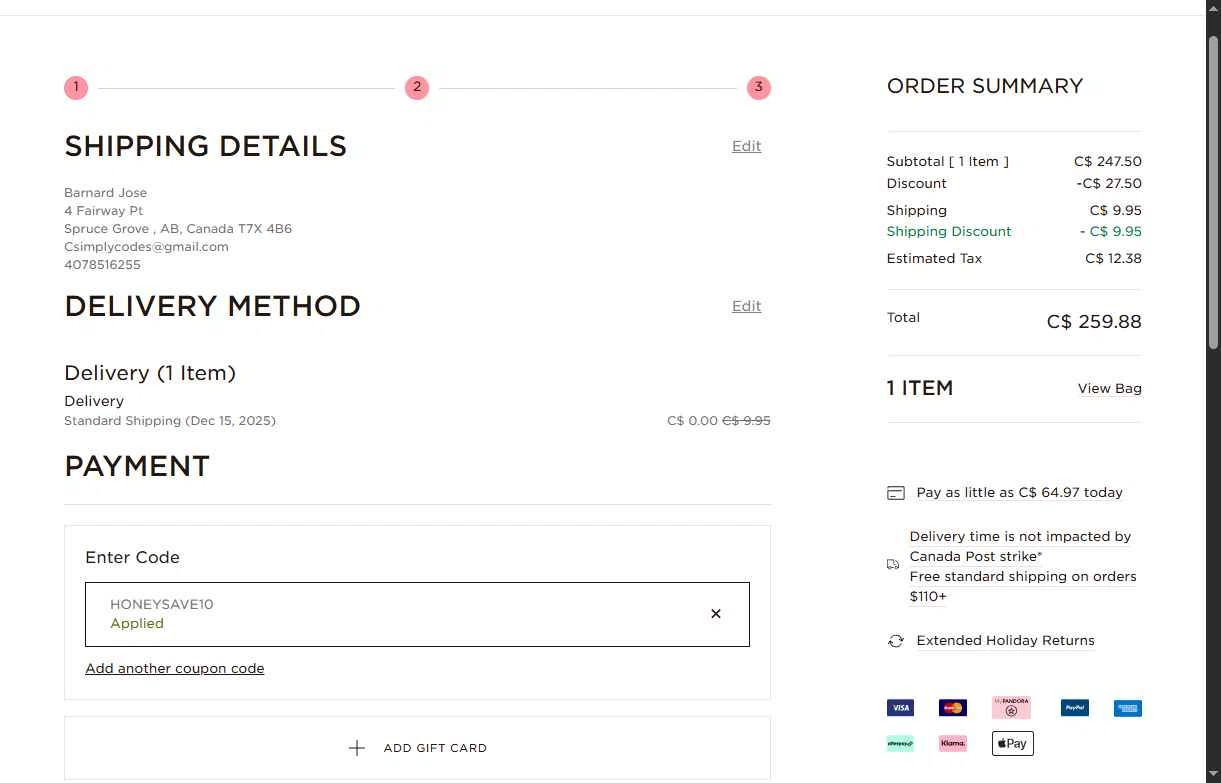Open the View Bag link
Image resolution: width=1221 pixels, height=783 pixels.
[1109, 388]
